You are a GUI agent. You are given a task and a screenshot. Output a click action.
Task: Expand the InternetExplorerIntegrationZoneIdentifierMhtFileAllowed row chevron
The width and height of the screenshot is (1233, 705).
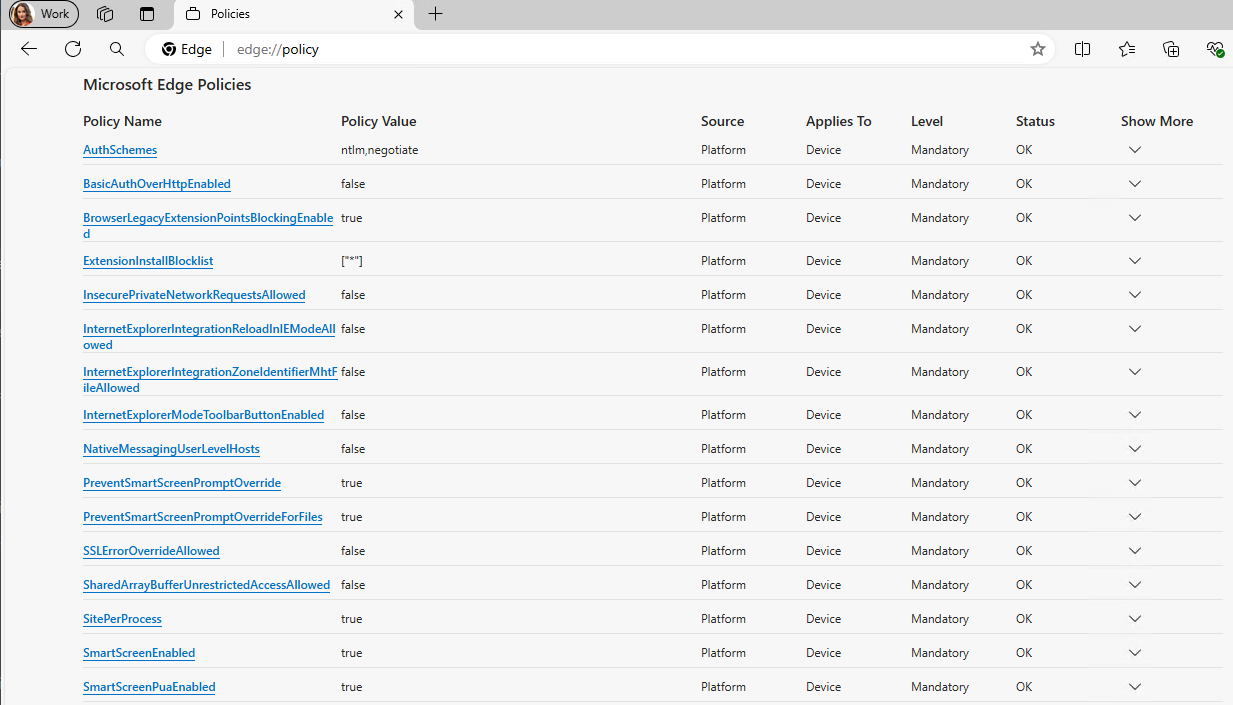tap(1134, 372)
